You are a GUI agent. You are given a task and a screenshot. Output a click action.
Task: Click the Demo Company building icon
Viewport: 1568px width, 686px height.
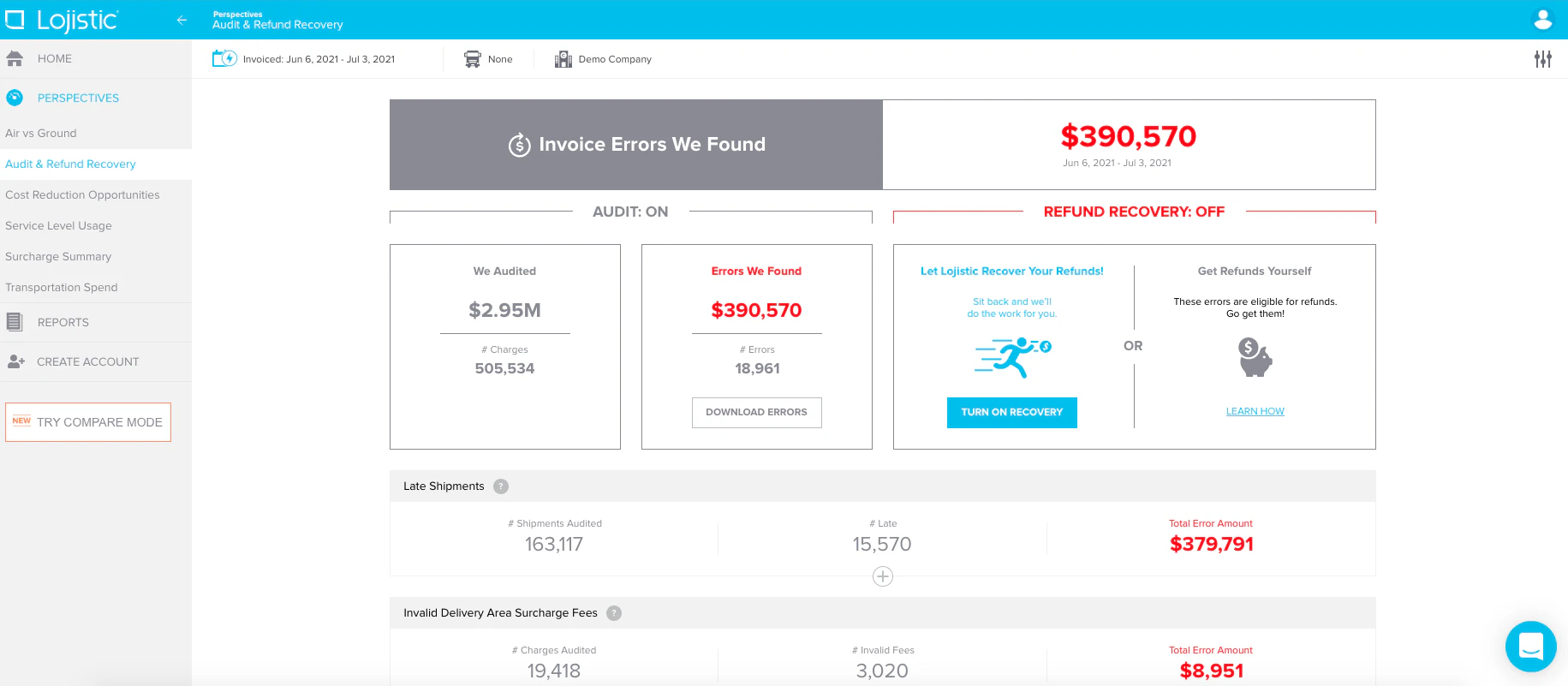(563, 59)
